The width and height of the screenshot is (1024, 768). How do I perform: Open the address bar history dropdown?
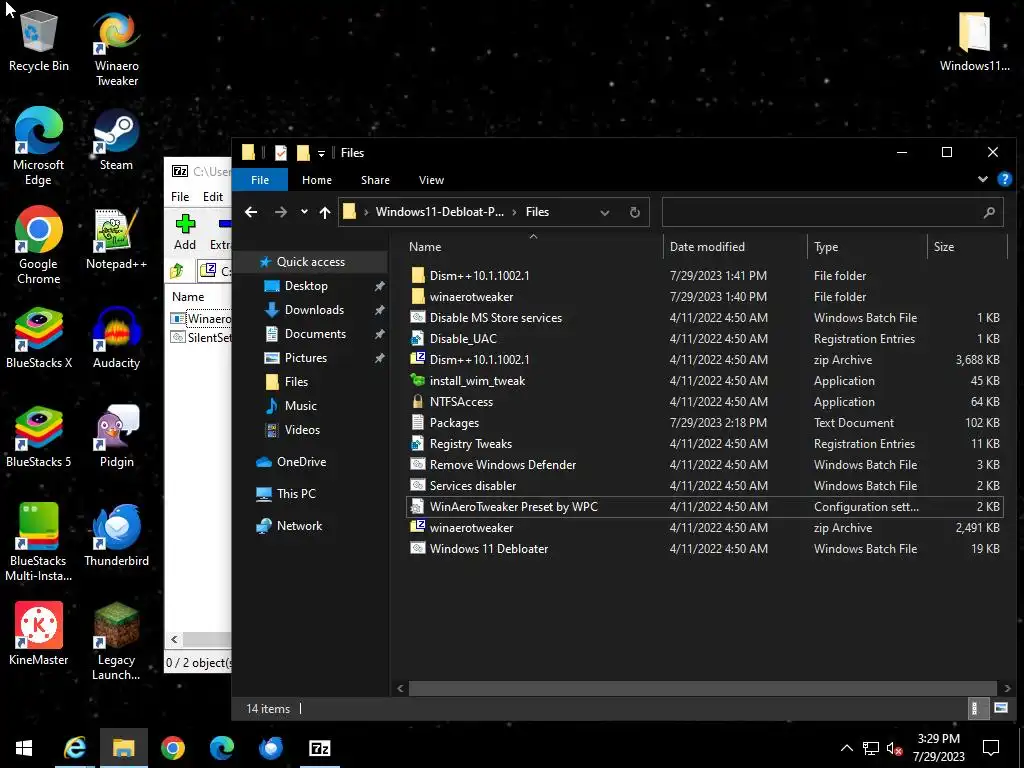(605, 212)
